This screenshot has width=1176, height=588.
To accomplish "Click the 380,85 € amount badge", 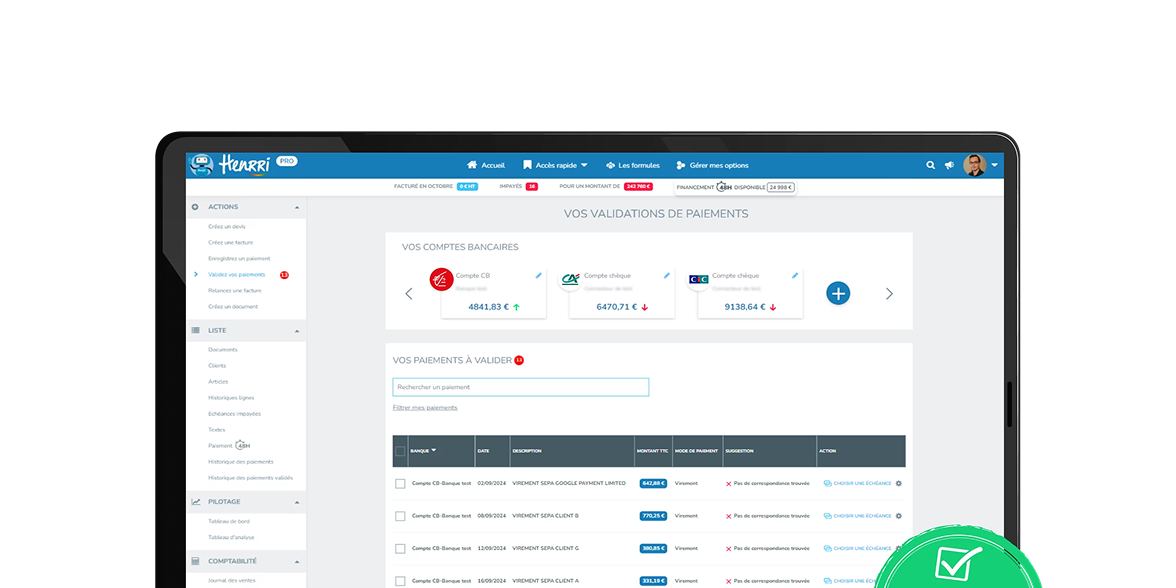I will pos(653,548).
